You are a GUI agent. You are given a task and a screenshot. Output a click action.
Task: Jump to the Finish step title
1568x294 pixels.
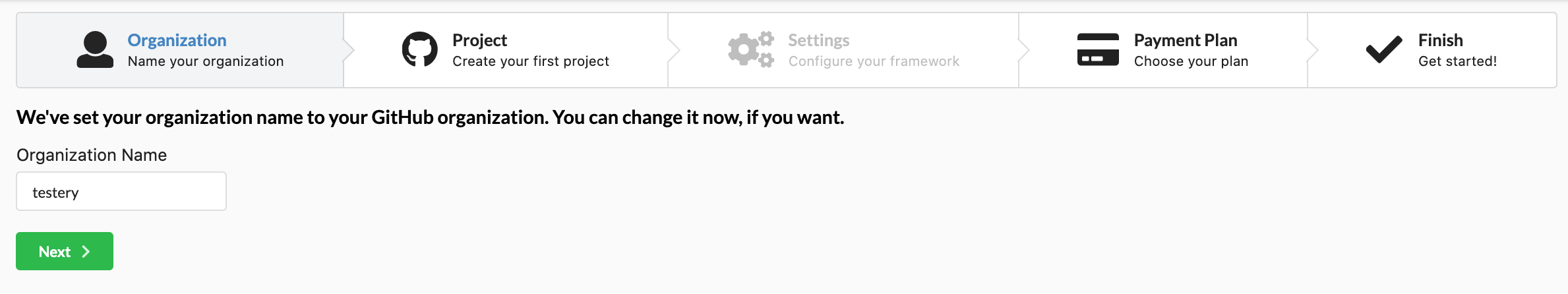pos(1440,40)
